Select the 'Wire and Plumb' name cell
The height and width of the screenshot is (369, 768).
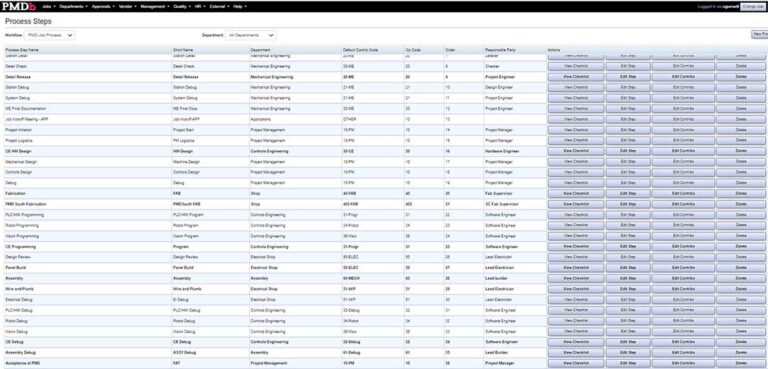click(x=88, y=289)
